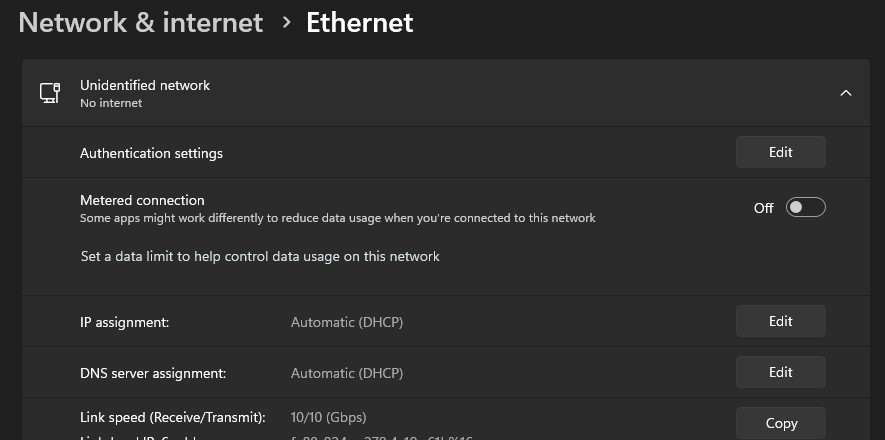
Task: Collapse the Unidentified network section chevron
Action: click(x=845, y=93)
